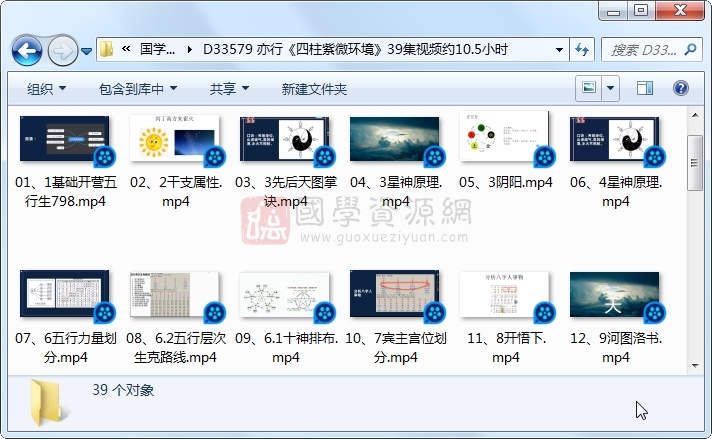Viewport: 712px width, 439px height.
Task: Click file name 06、4星神原理.mp4
Action: [x=616, y=192]
